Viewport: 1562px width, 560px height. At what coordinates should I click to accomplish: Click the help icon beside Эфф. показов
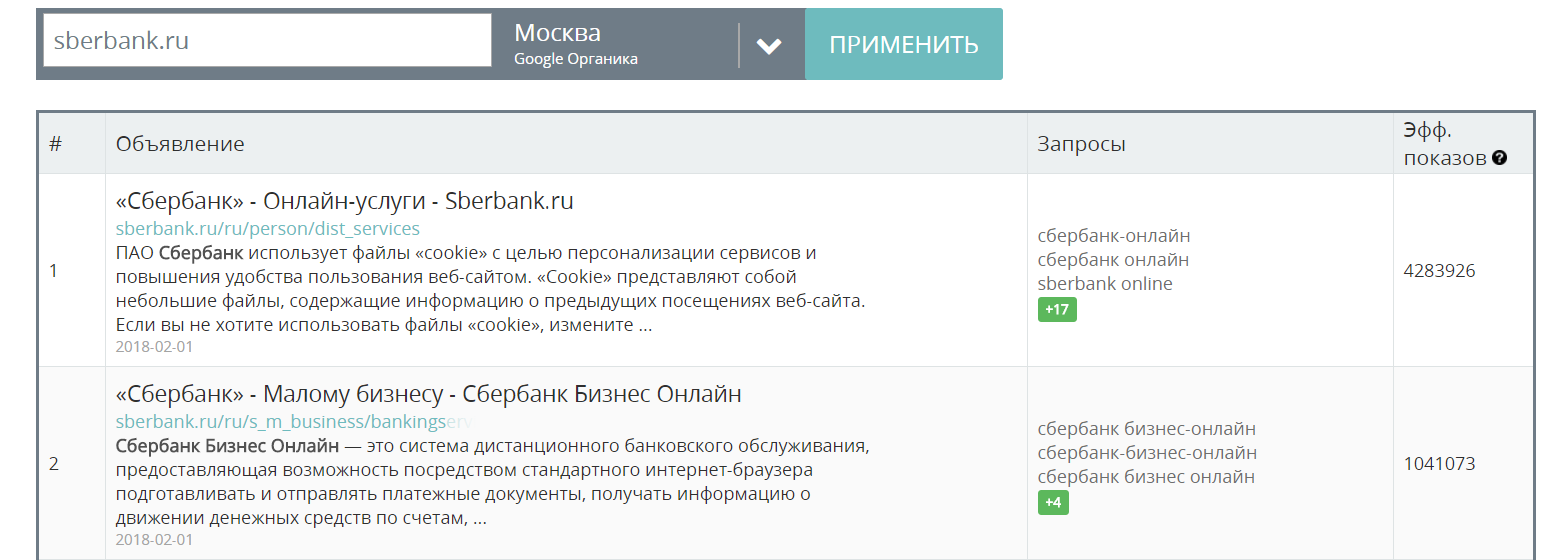[x=1499, y=158]
